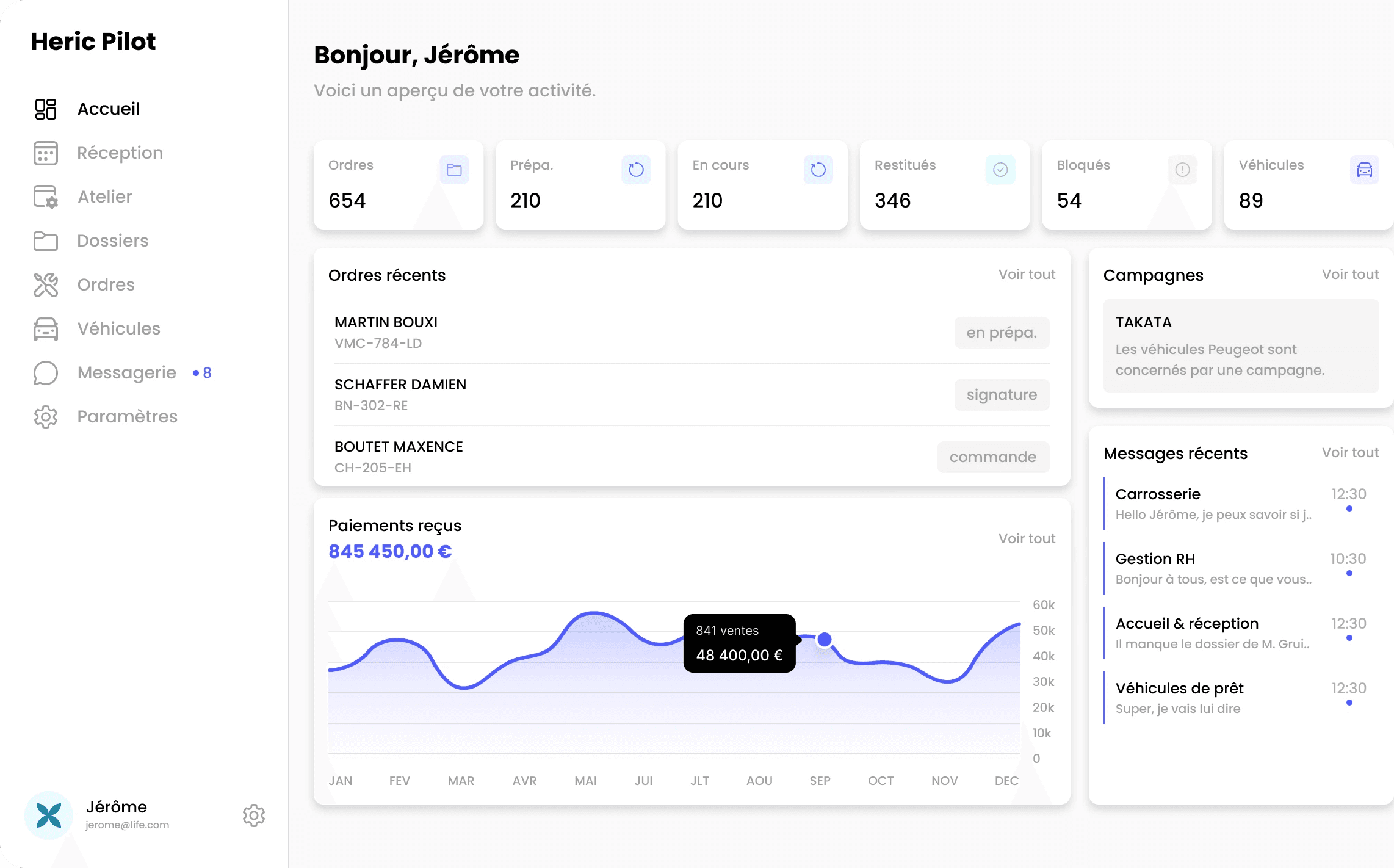
Task: Click Jérôme's profile avatar
Action: pyautogui.click(x=48, y=815)
